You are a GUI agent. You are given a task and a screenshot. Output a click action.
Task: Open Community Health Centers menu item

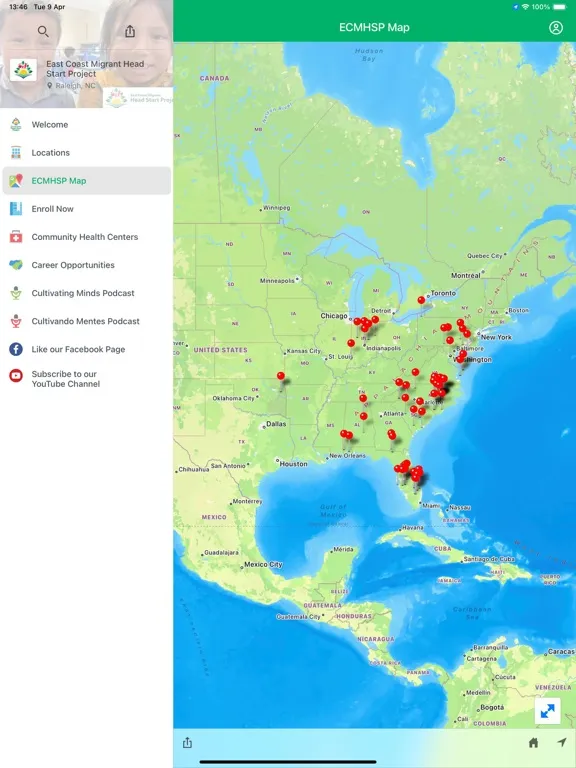point(87,237)
